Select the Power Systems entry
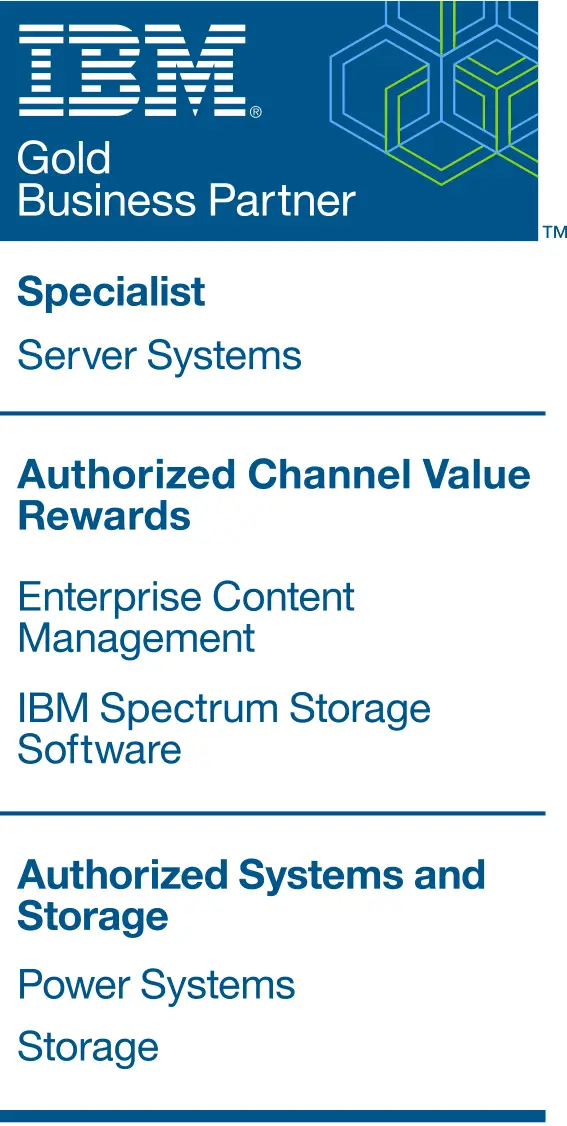The width and height of the screenshot is (567, 1126). click(156, 984)
